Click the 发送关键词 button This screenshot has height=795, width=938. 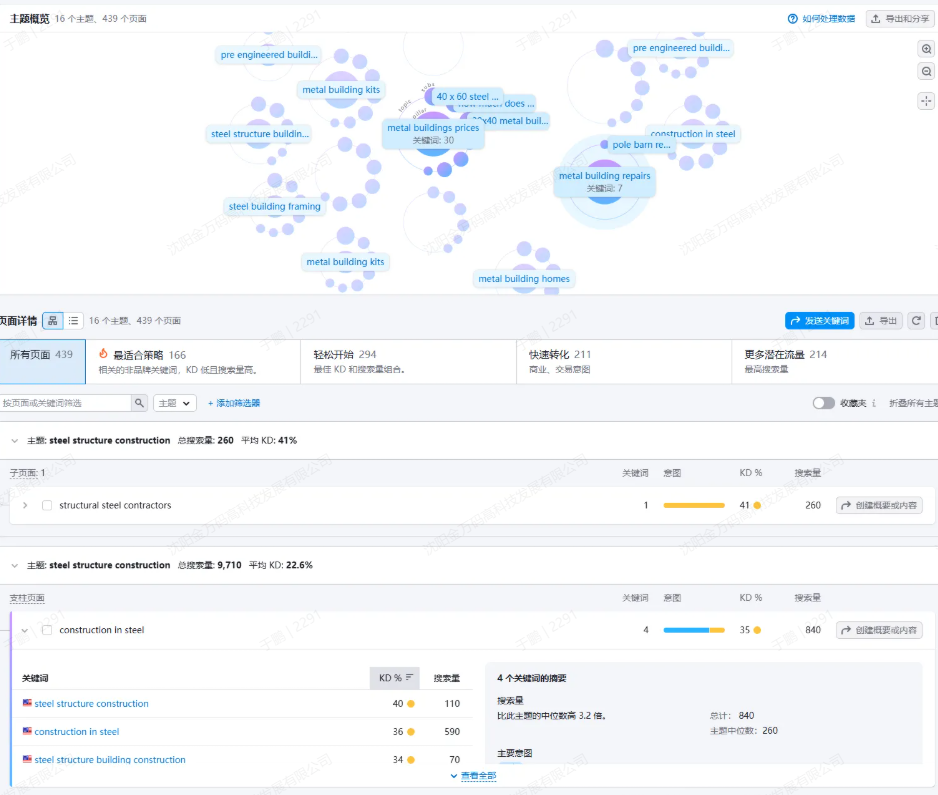(819, 321)
